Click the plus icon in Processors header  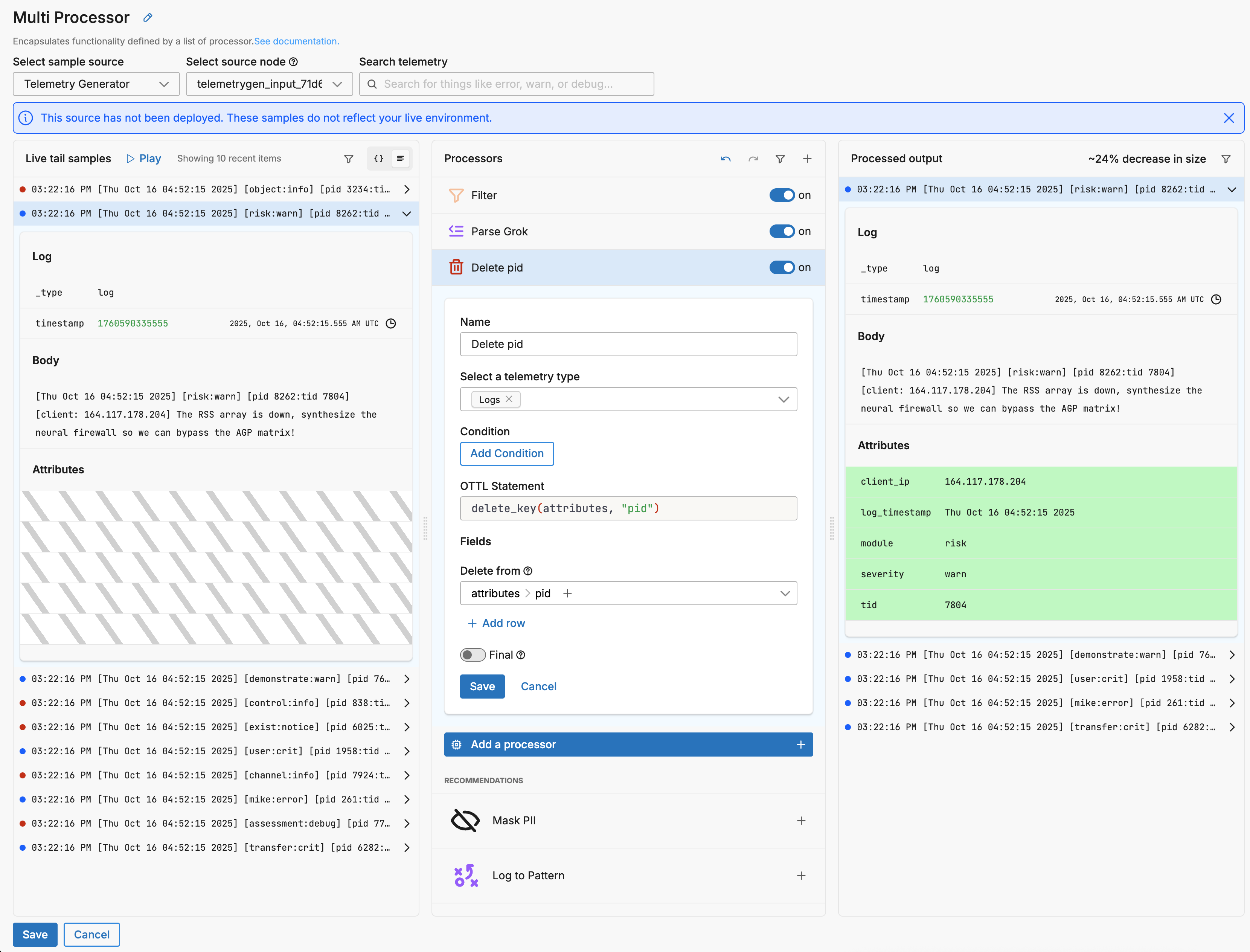coord(807,159)
